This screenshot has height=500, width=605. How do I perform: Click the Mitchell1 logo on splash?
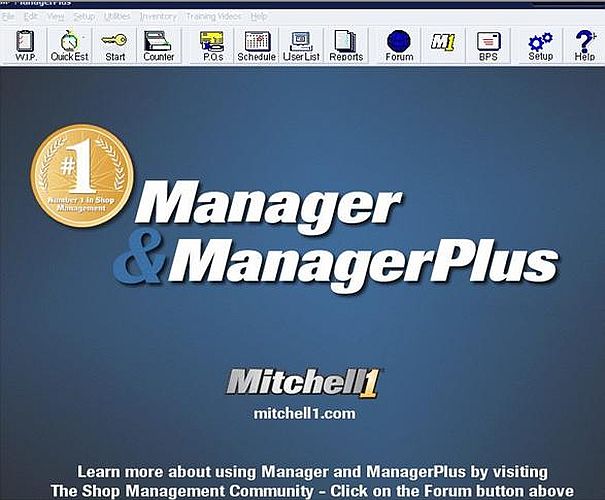pos(304,383)
